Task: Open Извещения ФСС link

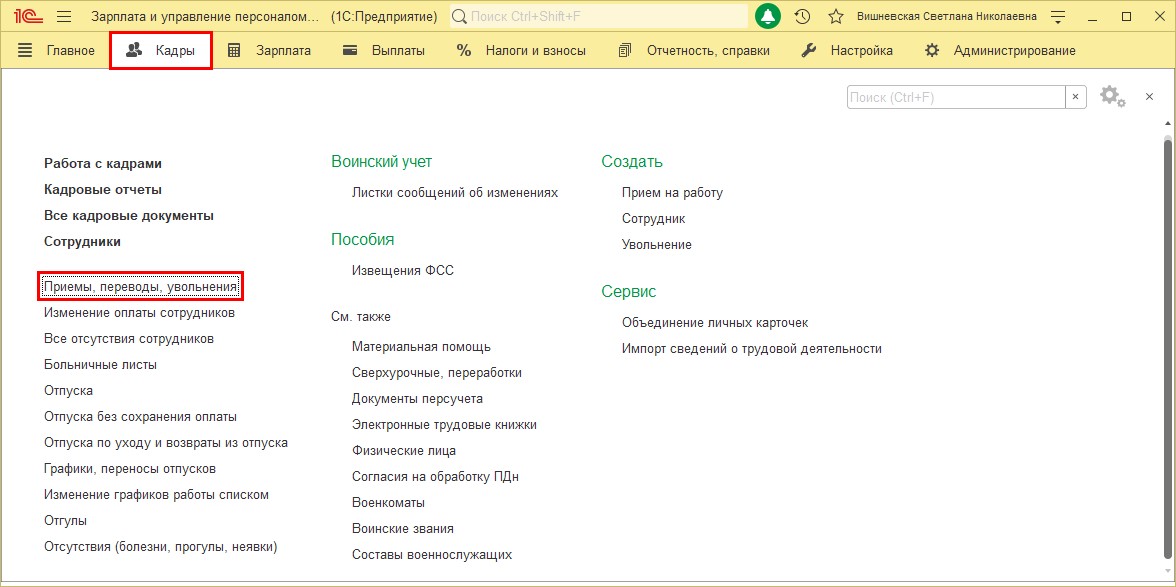Action: pos(403,271)
